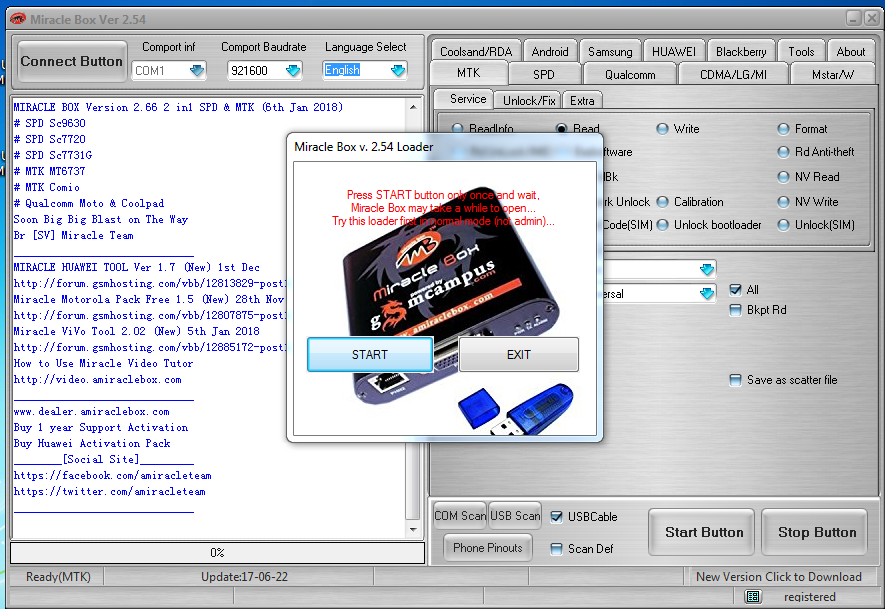Toggle the USBCable checkbox
This screenshot has height=609, width=885.
pyautogui.click(x=556, y=516)
